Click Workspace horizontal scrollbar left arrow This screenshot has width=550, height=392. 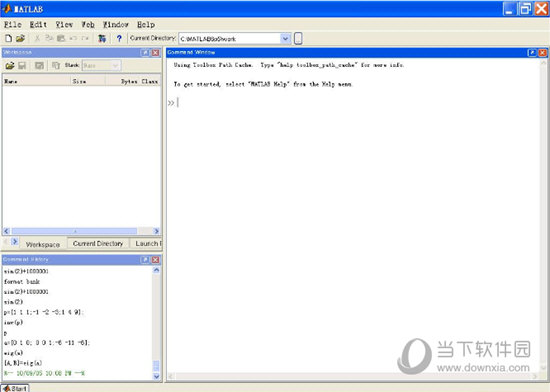6,231
